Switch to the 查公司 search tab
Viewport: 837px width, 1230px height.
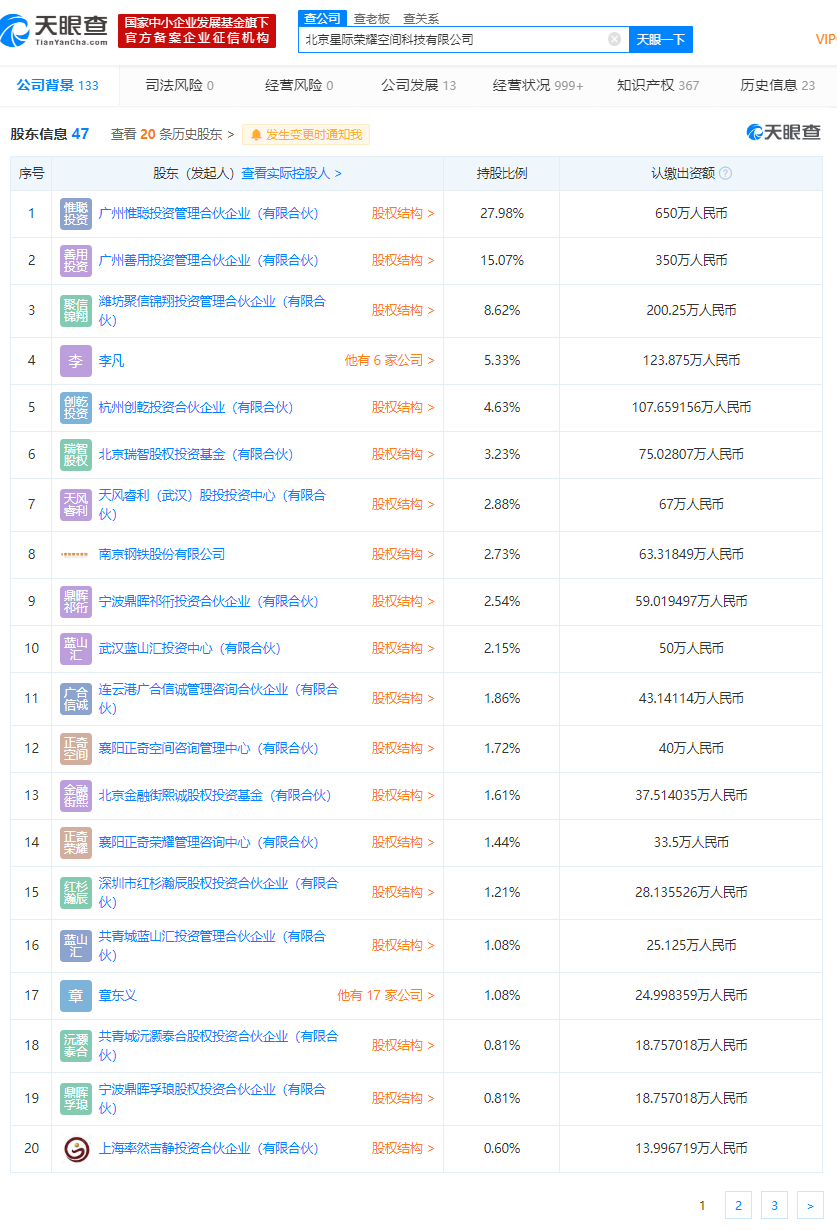pos(322,18)
